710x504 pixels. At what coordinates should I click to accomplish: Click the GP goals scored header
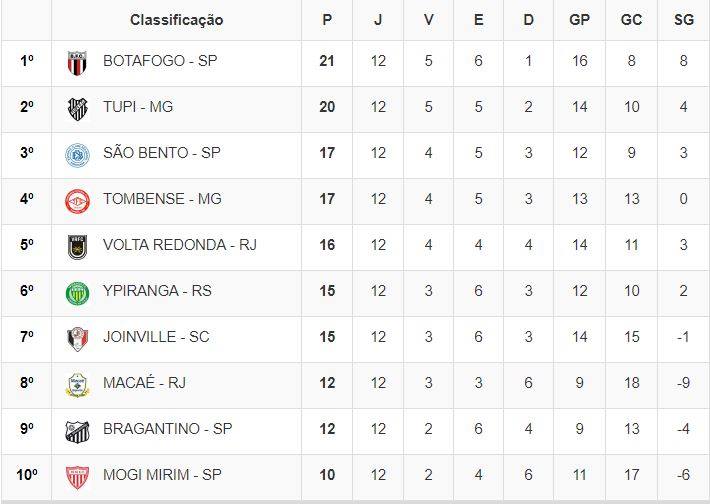click(579, 20)
